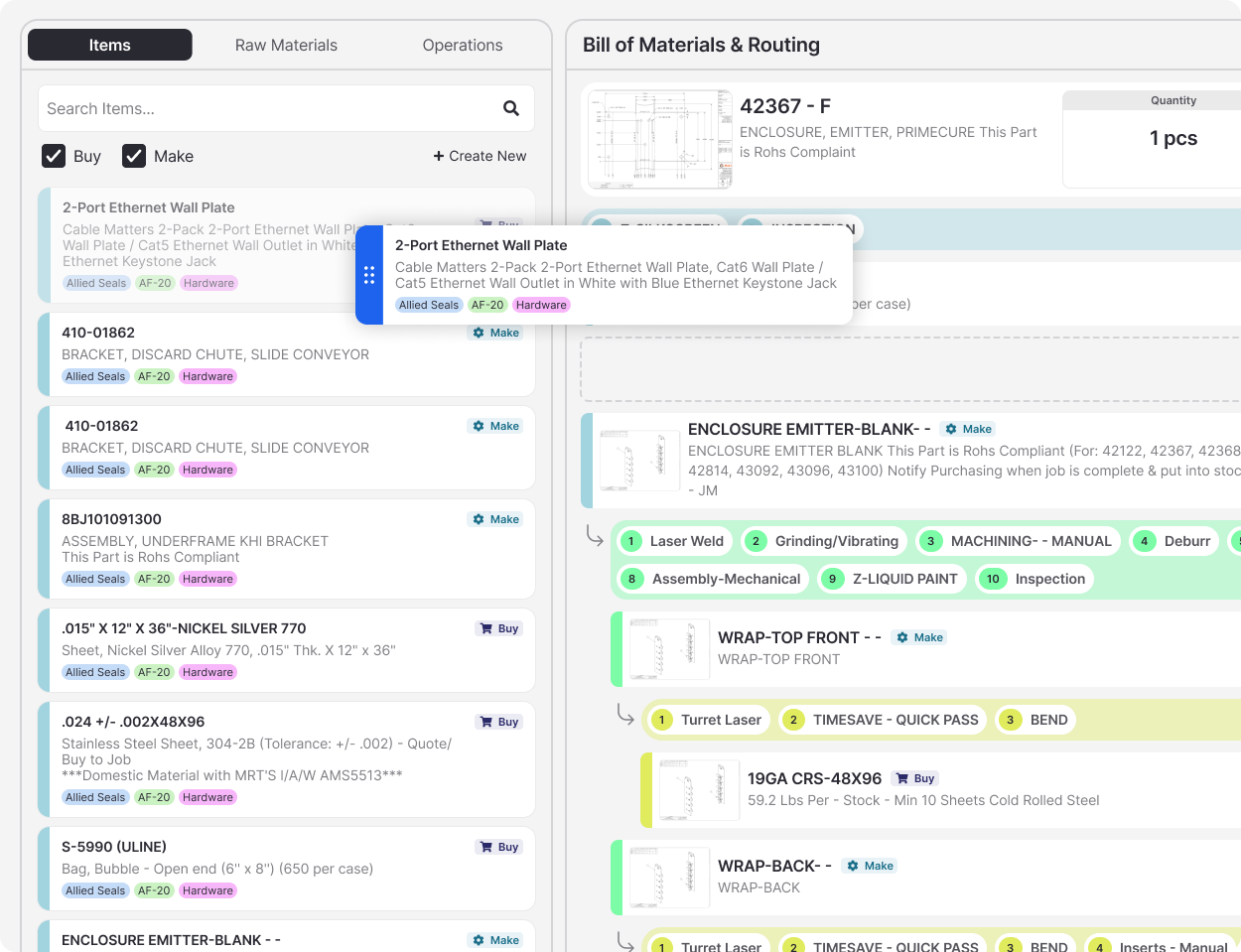Open the Z-LIQUID PAINT step 9 chip
The height and width of the screenshot is (952, 1241).
click(893, 579)
